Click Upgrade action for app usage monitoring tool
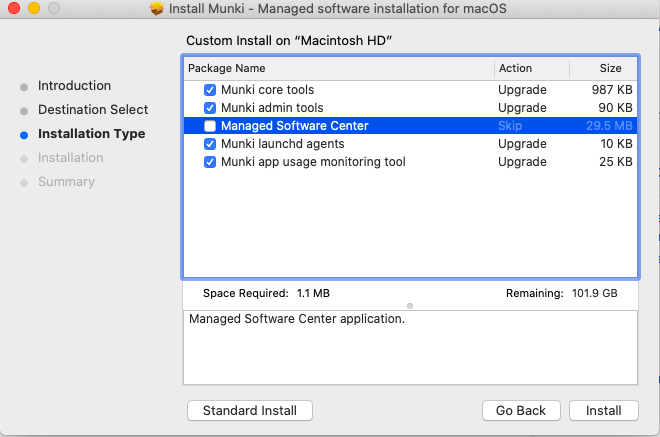The image size is (660, 437). pos(522,162)
